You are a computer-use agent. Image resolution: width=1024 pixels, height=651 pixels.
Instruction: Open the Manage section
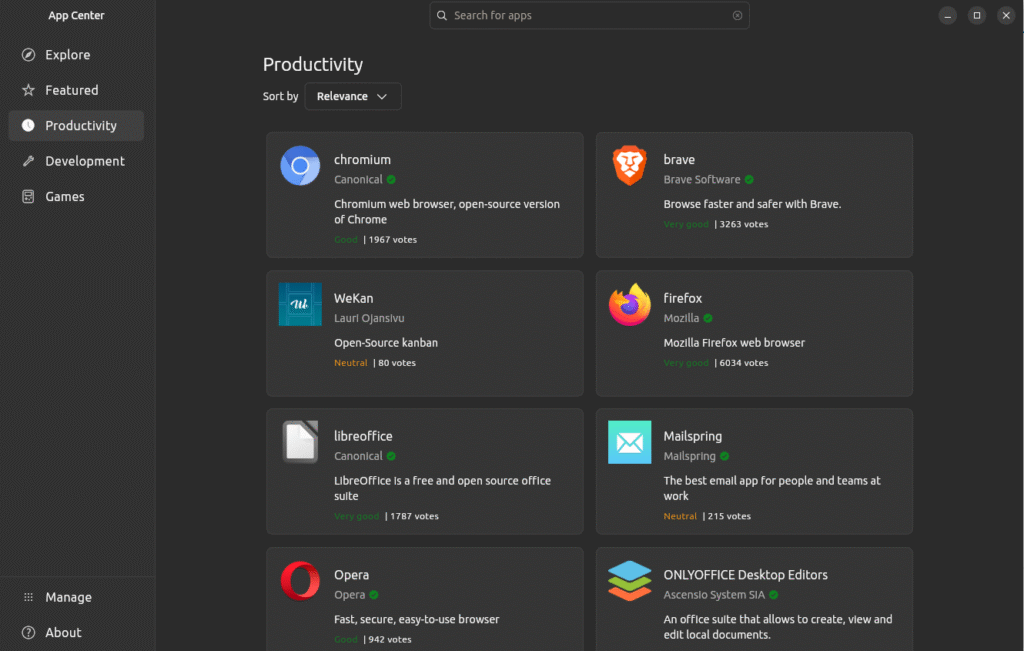point(67,597)
